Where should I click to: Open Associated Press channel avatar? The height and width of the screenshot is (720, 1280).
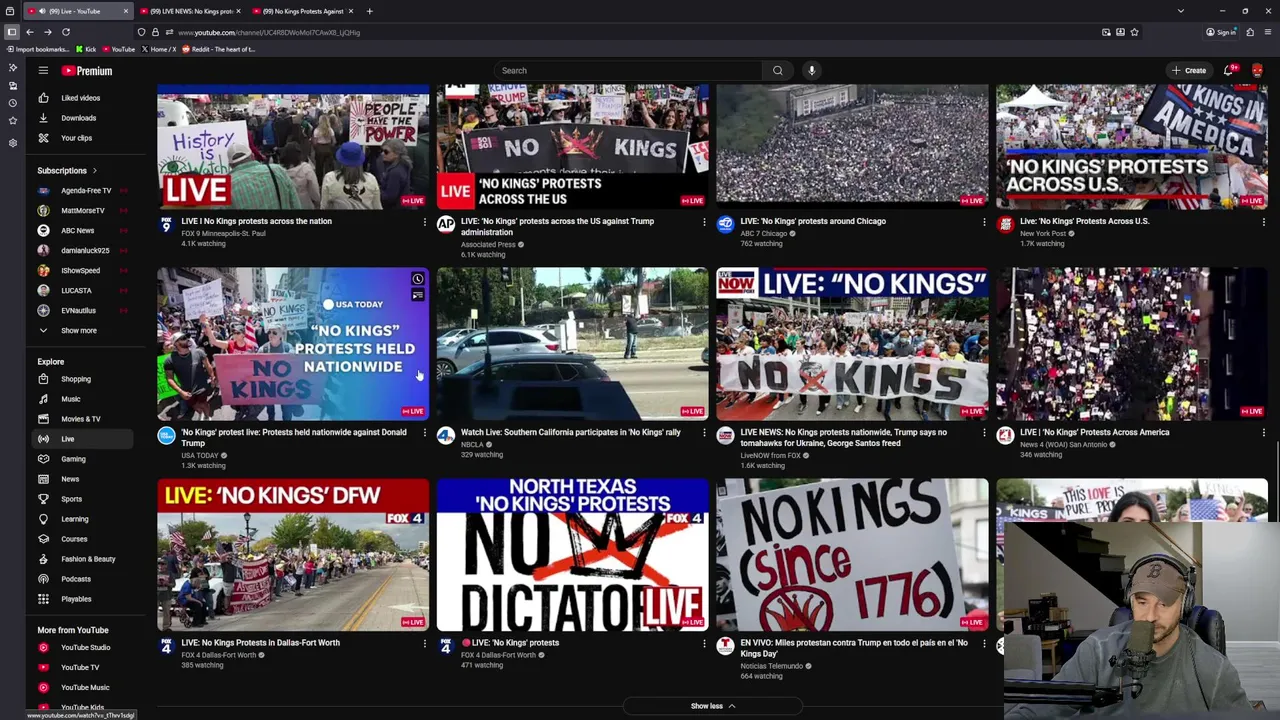tap(446, 224)
